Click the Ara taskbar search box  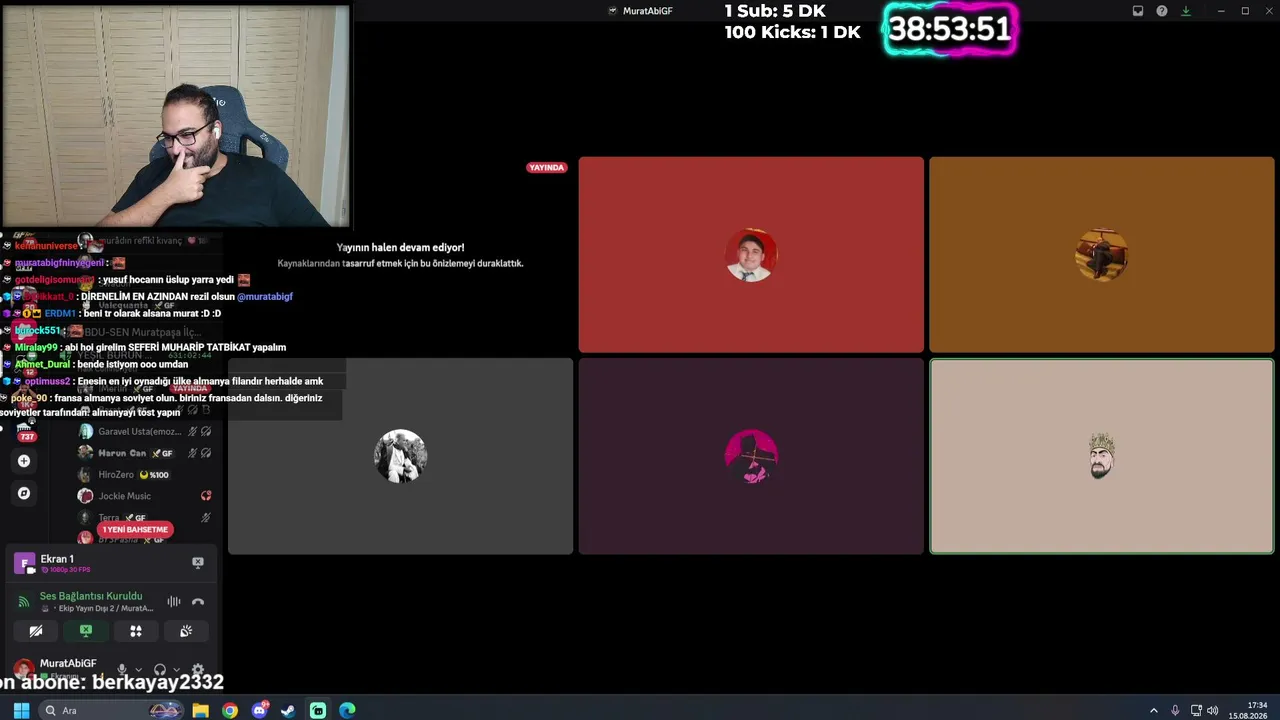112,710
